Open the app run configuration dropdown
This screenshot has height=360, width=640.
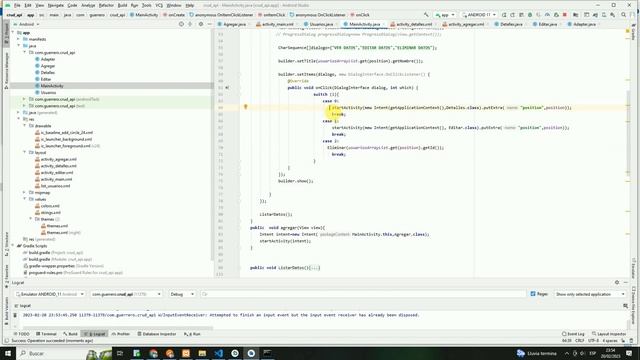click(445, 15)
